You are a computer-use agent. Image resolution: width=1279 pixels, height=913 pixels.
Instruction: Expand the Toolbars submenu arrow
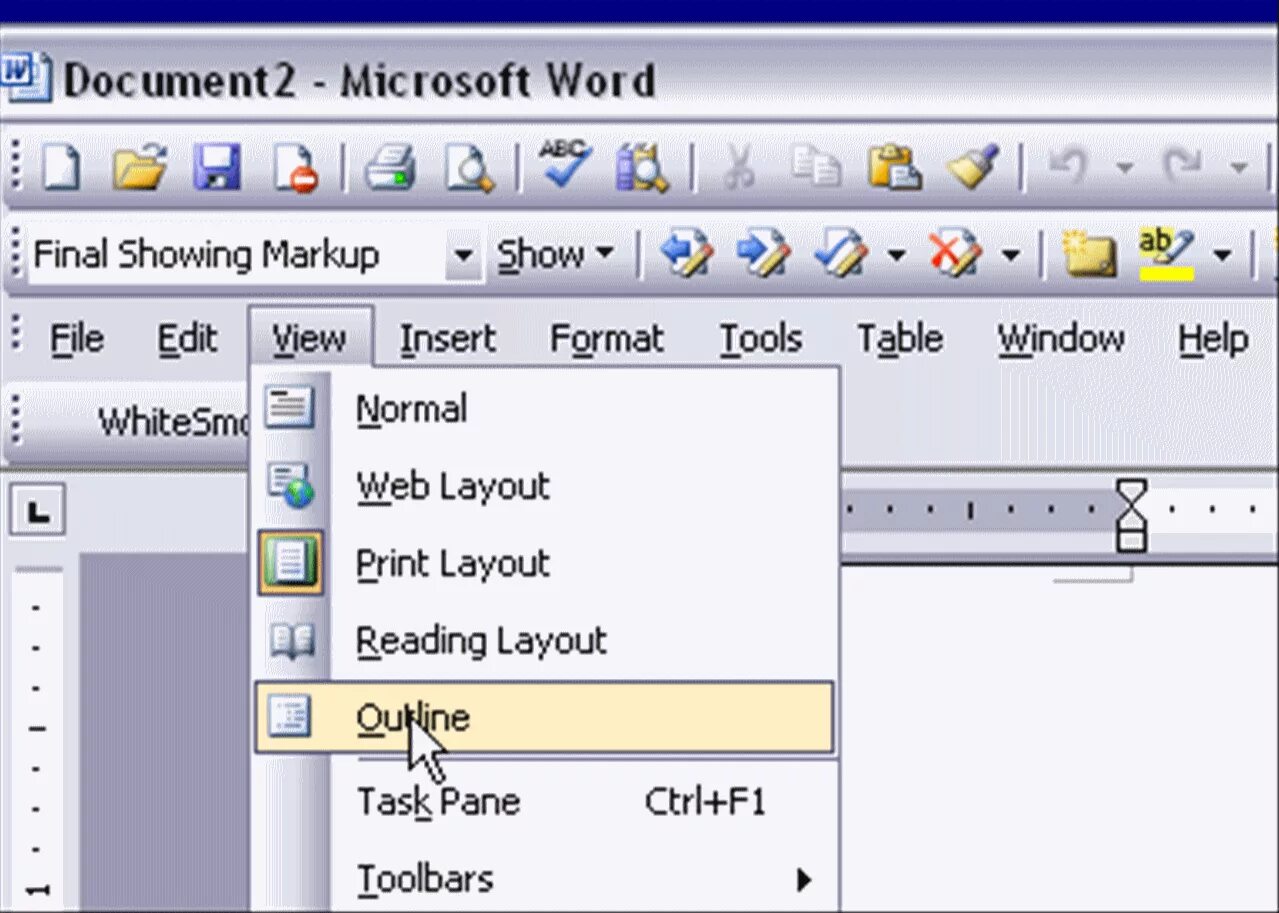pos(803,880)
